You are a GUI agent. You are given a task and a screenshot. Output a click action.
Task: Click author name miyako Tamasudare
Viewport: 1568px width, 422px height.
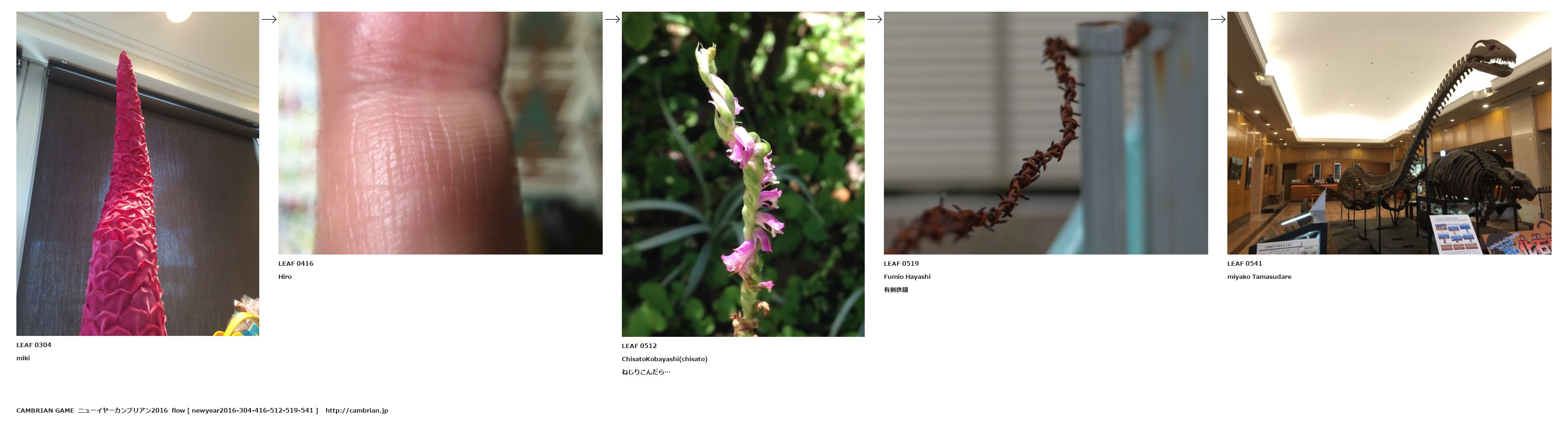click(1259, 276)
